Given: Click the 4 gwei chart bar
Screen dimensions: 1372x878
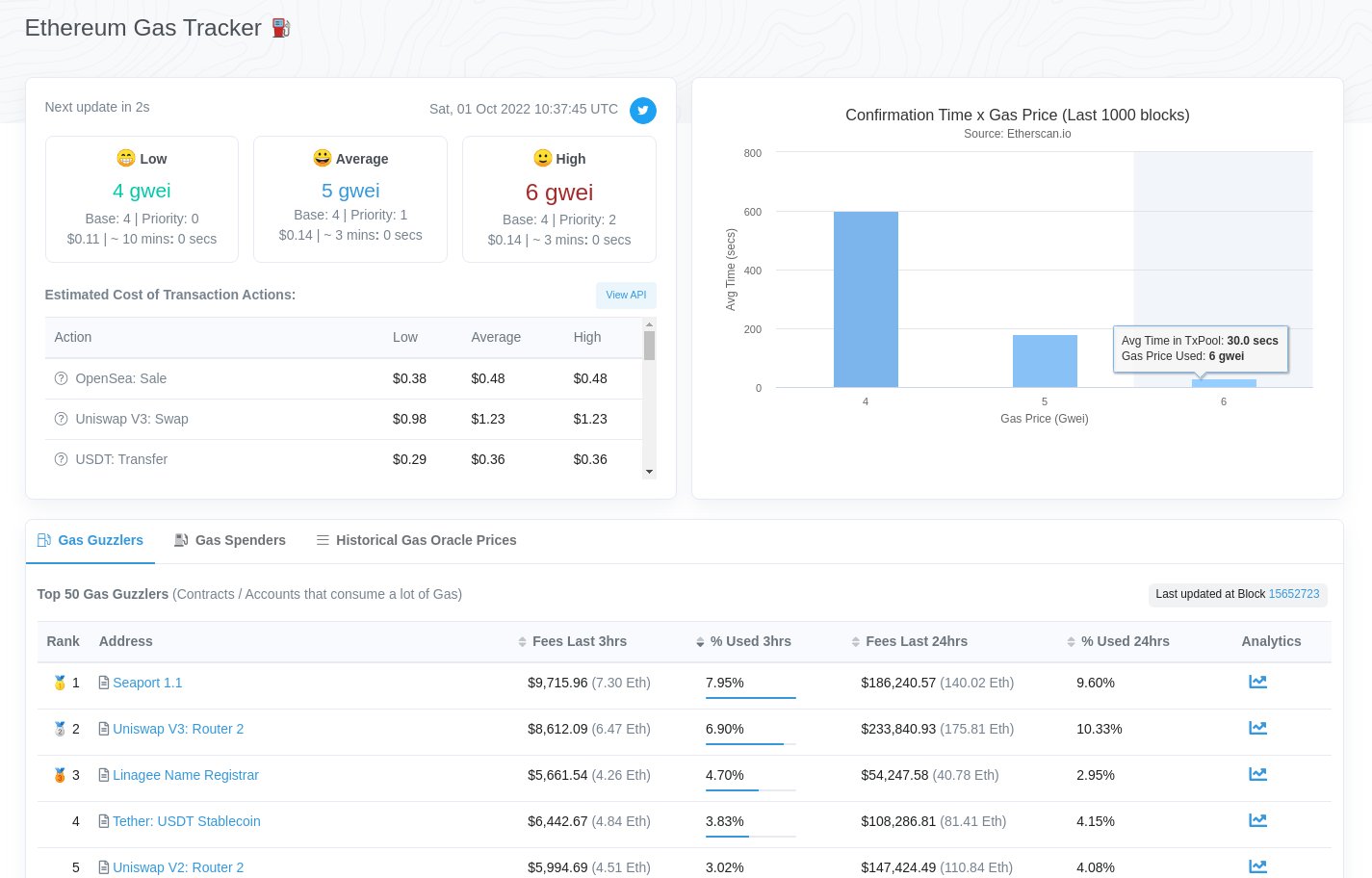Looking at the screenshot, I should point(866,299).
